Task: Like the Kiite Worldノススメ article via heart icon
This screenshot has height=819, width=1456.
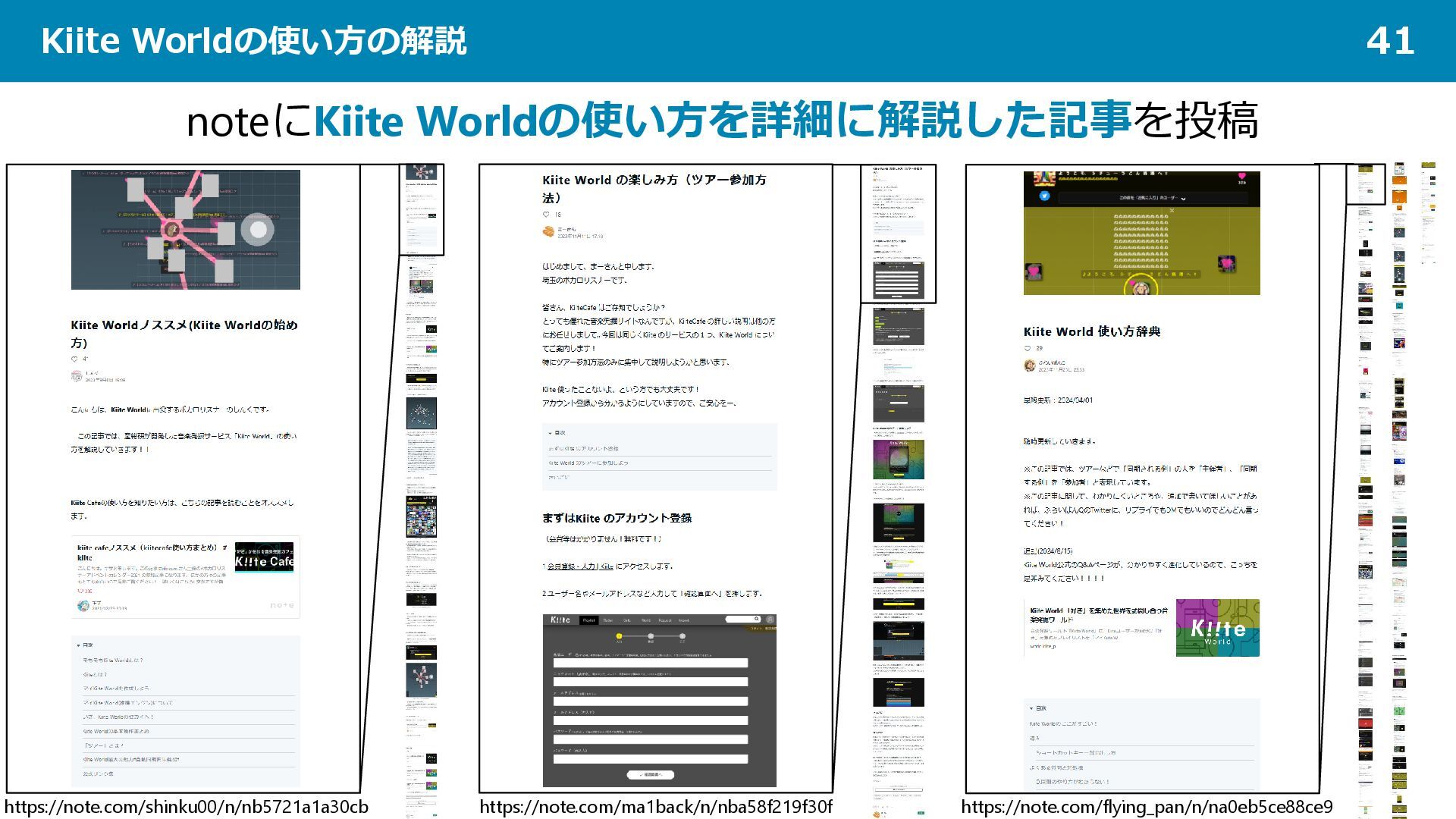Action: (x=74, y=359)
